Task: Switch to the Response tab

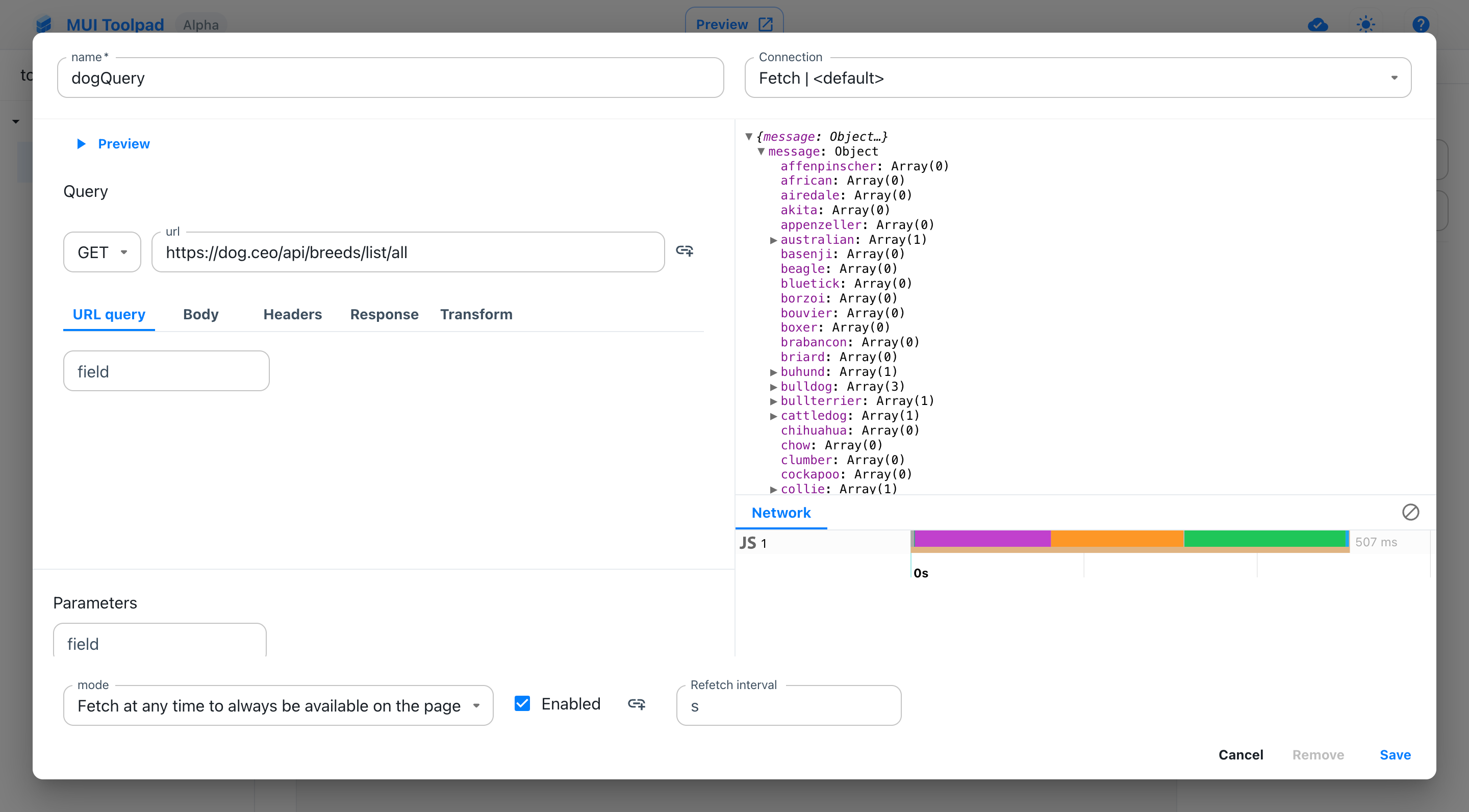Action: coord(385,314)
